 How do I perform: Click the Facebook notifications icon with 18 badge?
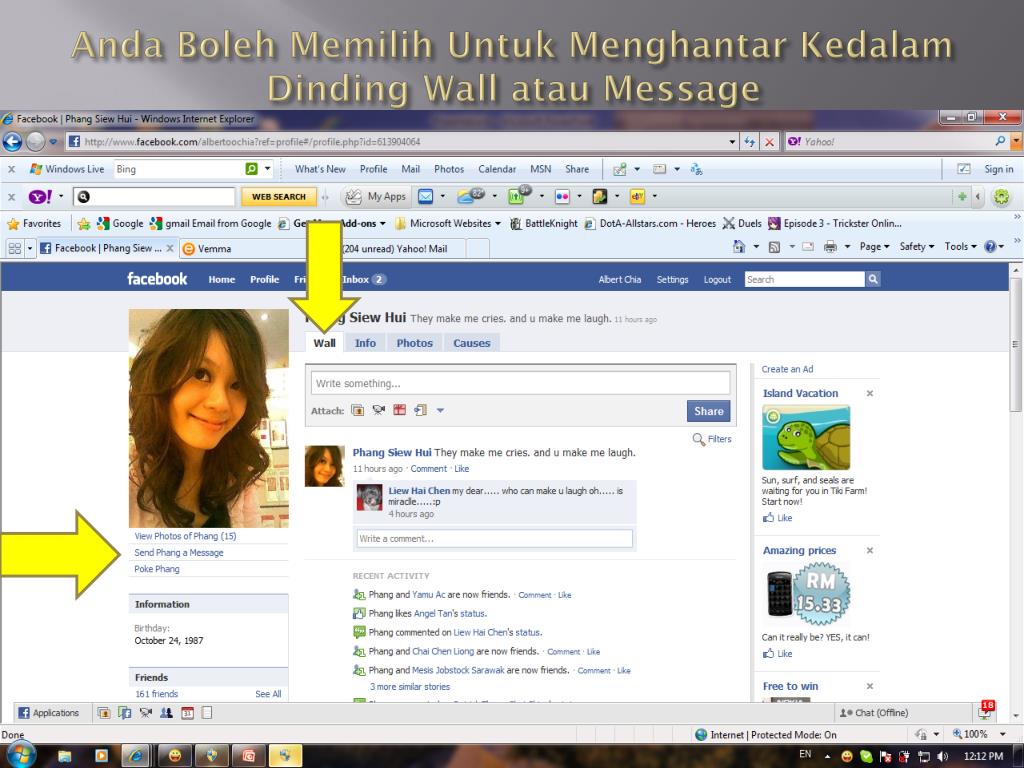[986, 711]
